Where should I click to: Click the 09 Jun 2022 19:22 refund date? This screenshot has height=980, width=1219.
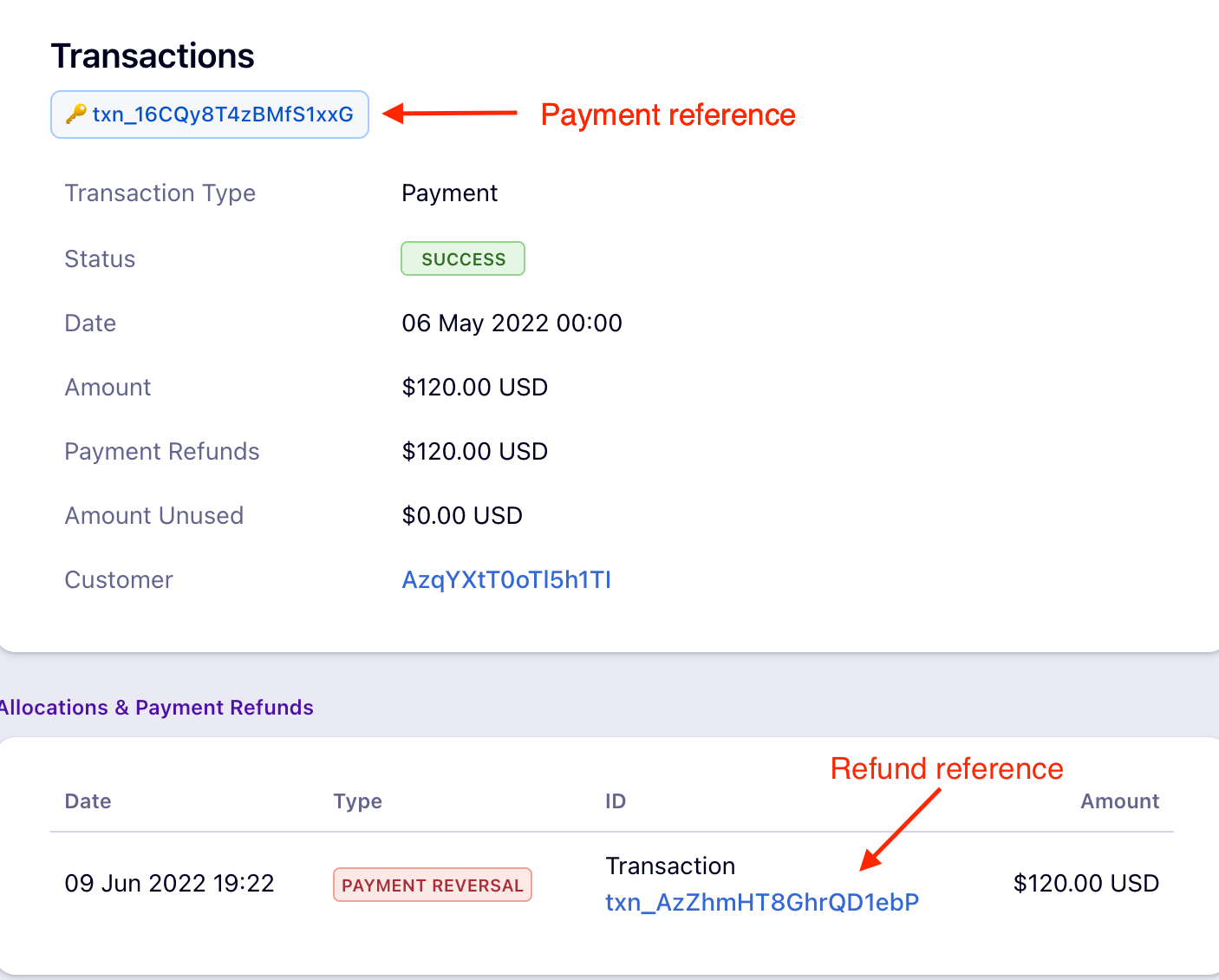pos(169,883)
